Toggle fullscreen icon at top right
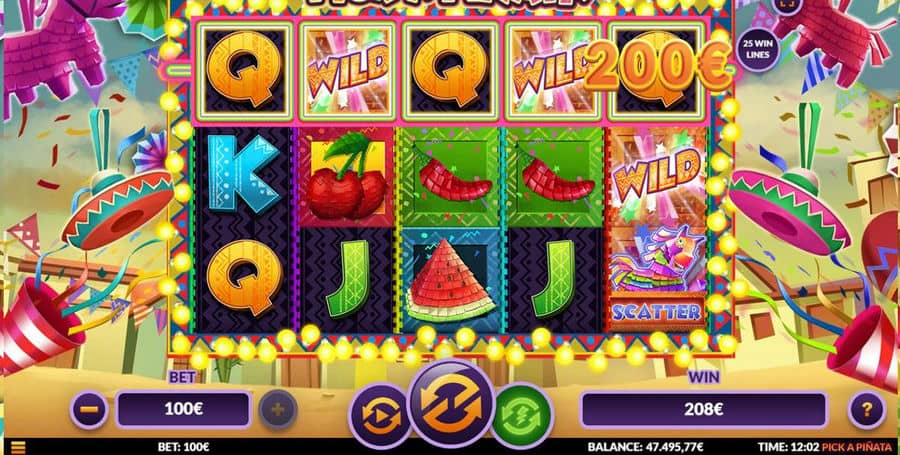 pos(786,5)
